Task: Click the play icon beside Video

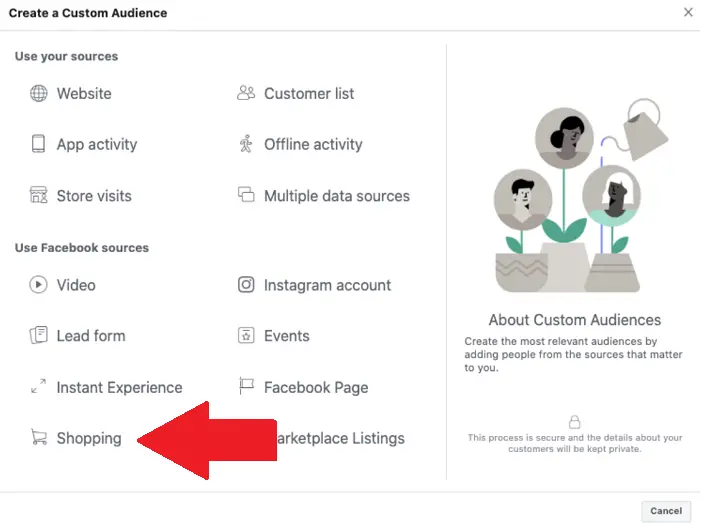Action: pos(39,285)
